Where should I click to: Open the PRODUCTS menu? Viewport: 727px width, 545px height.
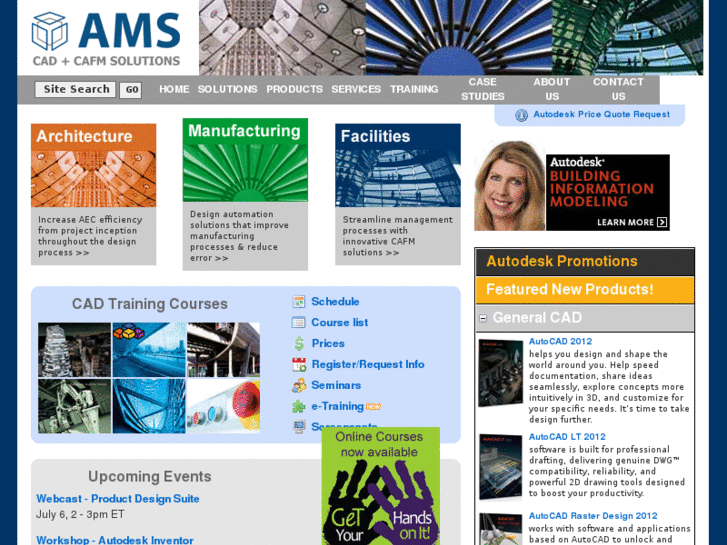coord(294,89)
